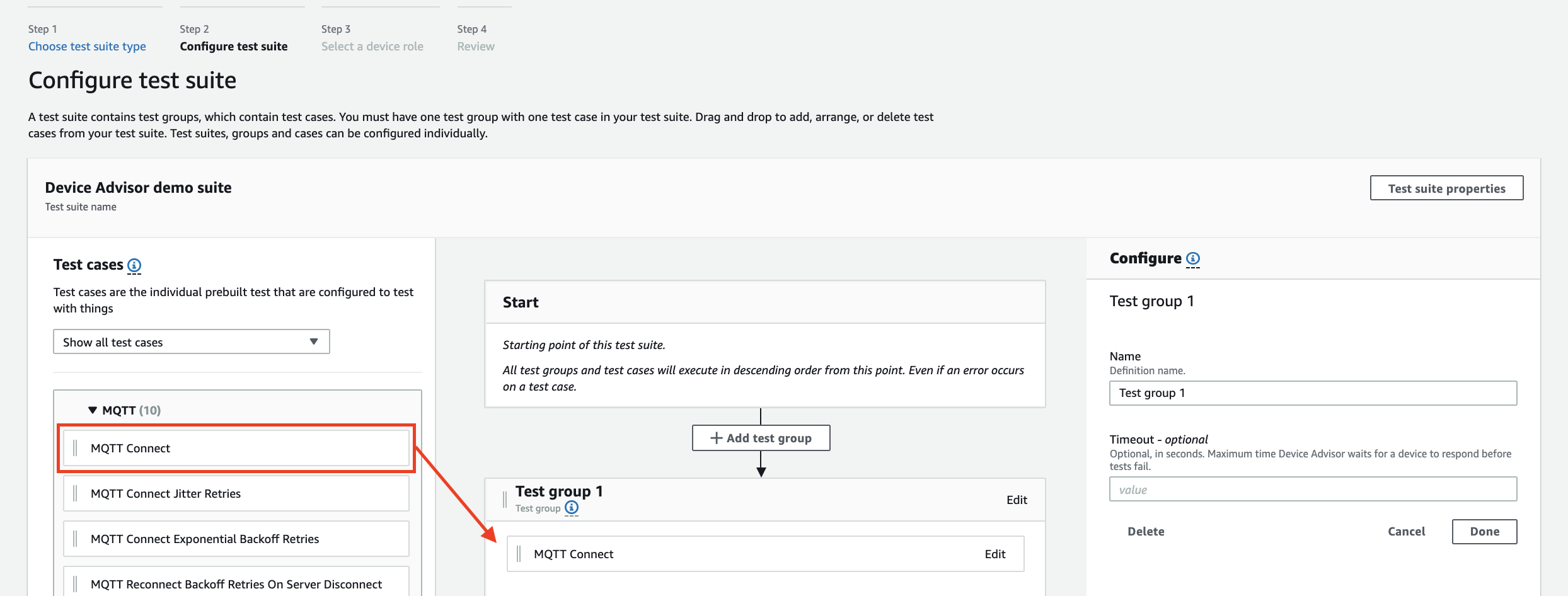Click the Timeout value input field
The height and width of the screenshot is (596, 1568).
click(x=1312, y=490)
